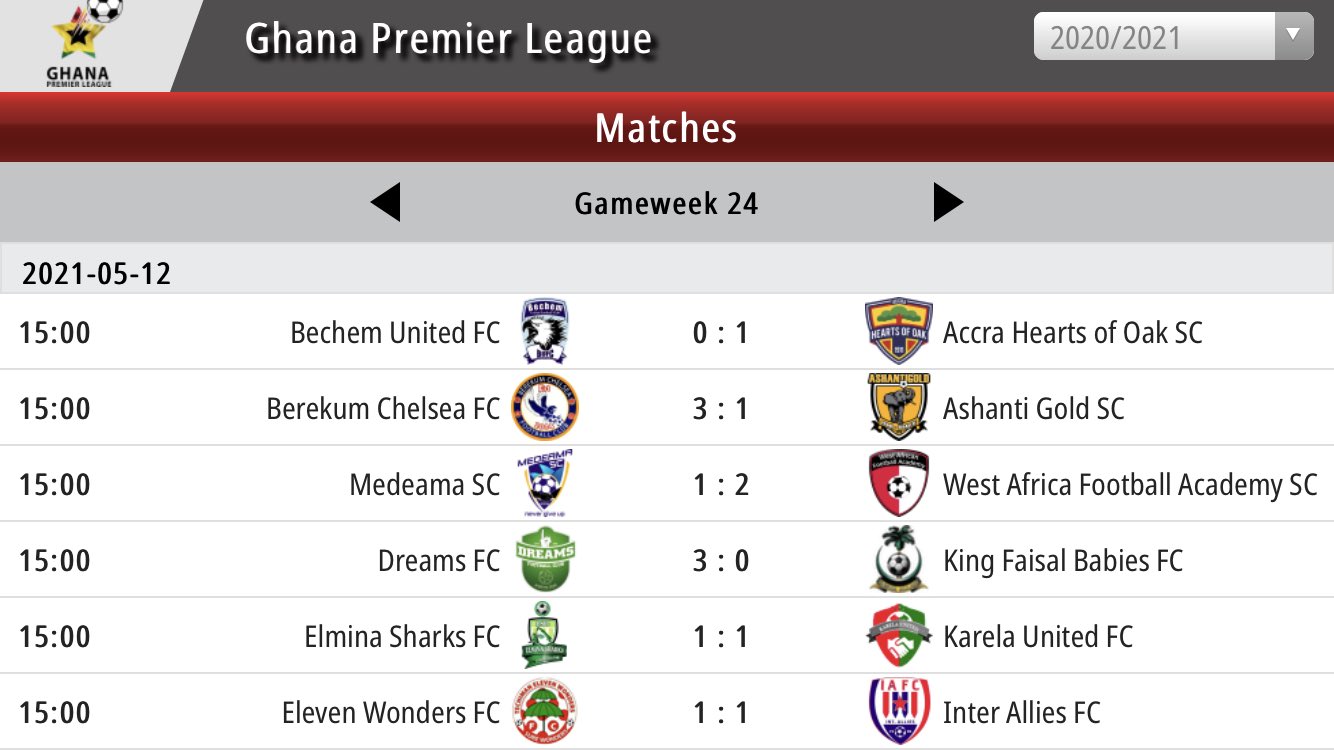This screenshot has height=750, width=1334.
Task: Click the Inter Allies FC crest
Action: pyautogui.click(x=899, y=712)
